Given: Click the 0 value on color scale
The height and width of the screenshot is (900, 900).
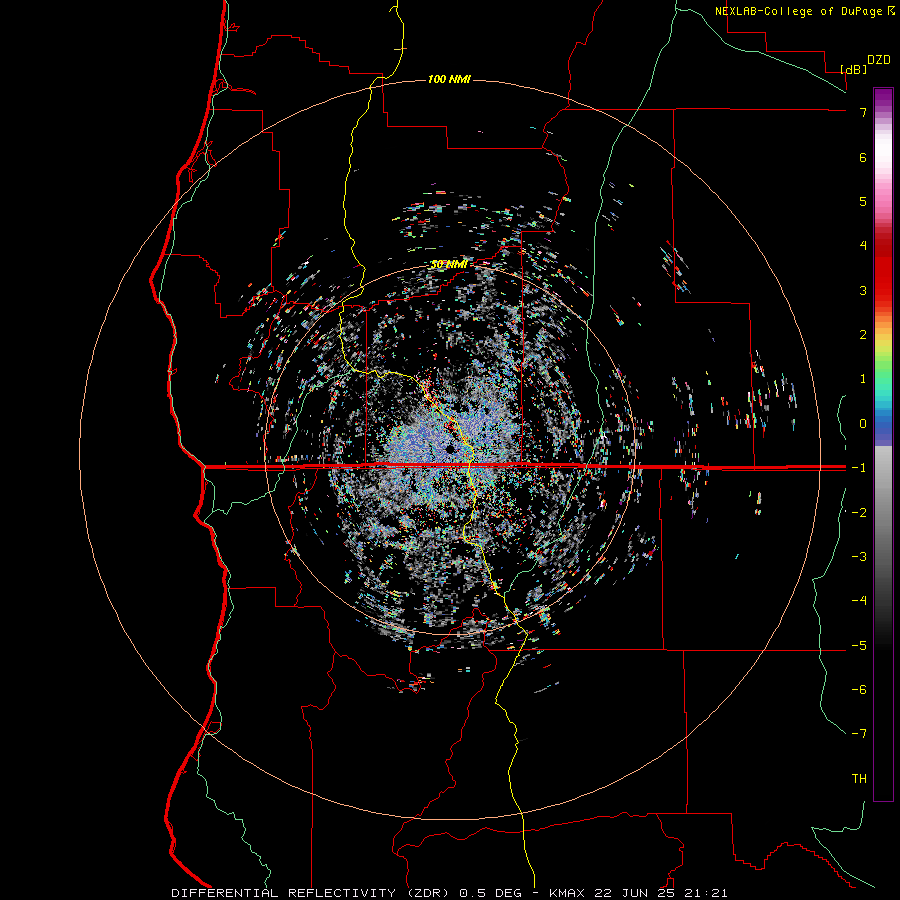Looking at the screenshot, I should [863, 424].
